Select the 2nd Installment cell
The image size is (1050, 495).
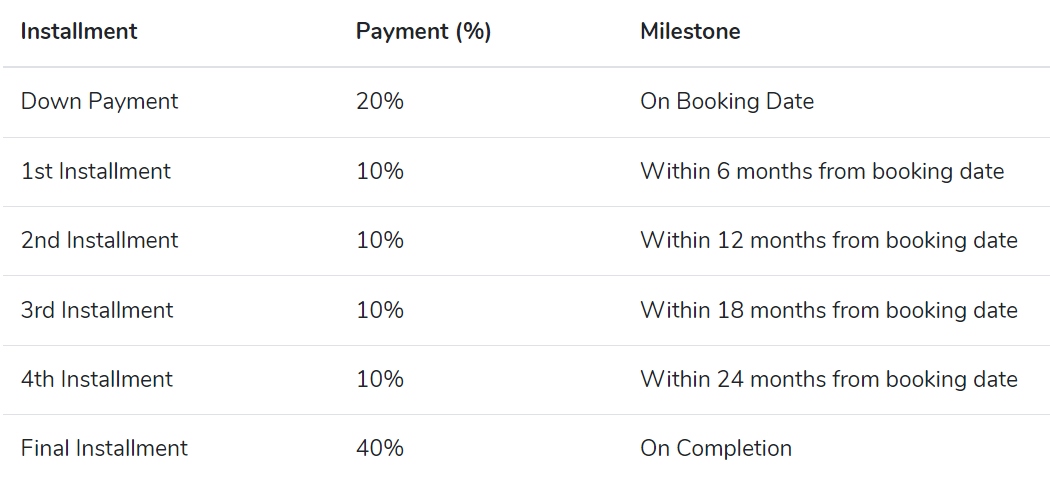(100, 240)
